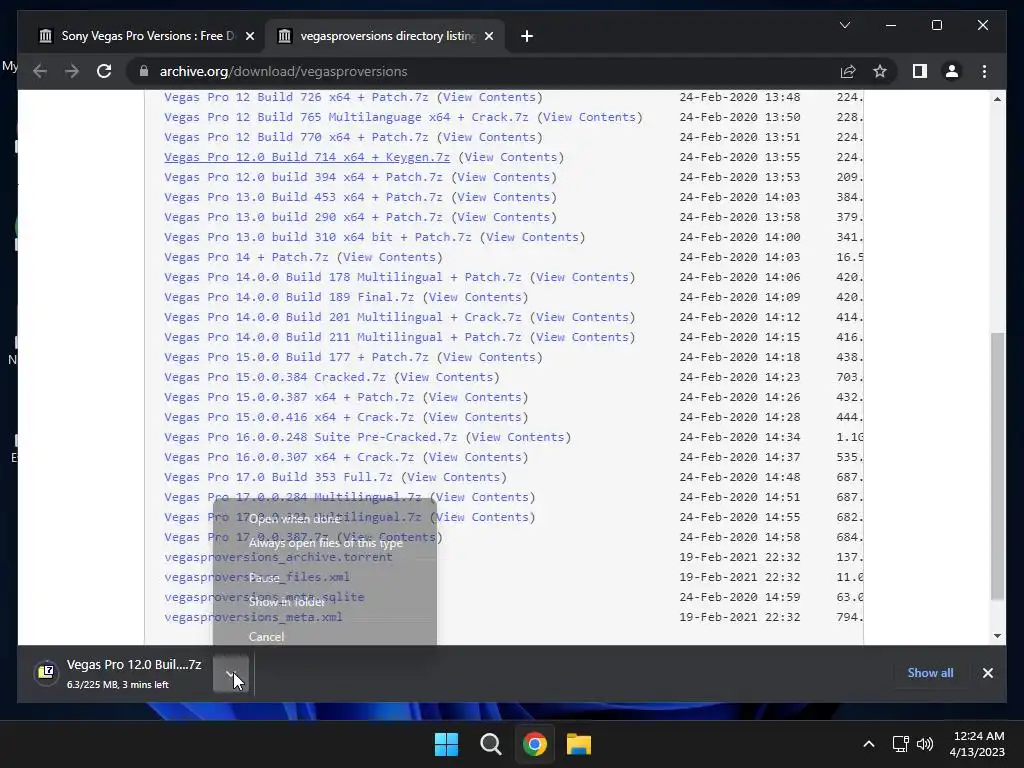This screenshot has height=768, width=1024.
Task: Download Vegas Pro 15.0.0 Build 177 + Patch.7z
Action: tap(296, 357)
